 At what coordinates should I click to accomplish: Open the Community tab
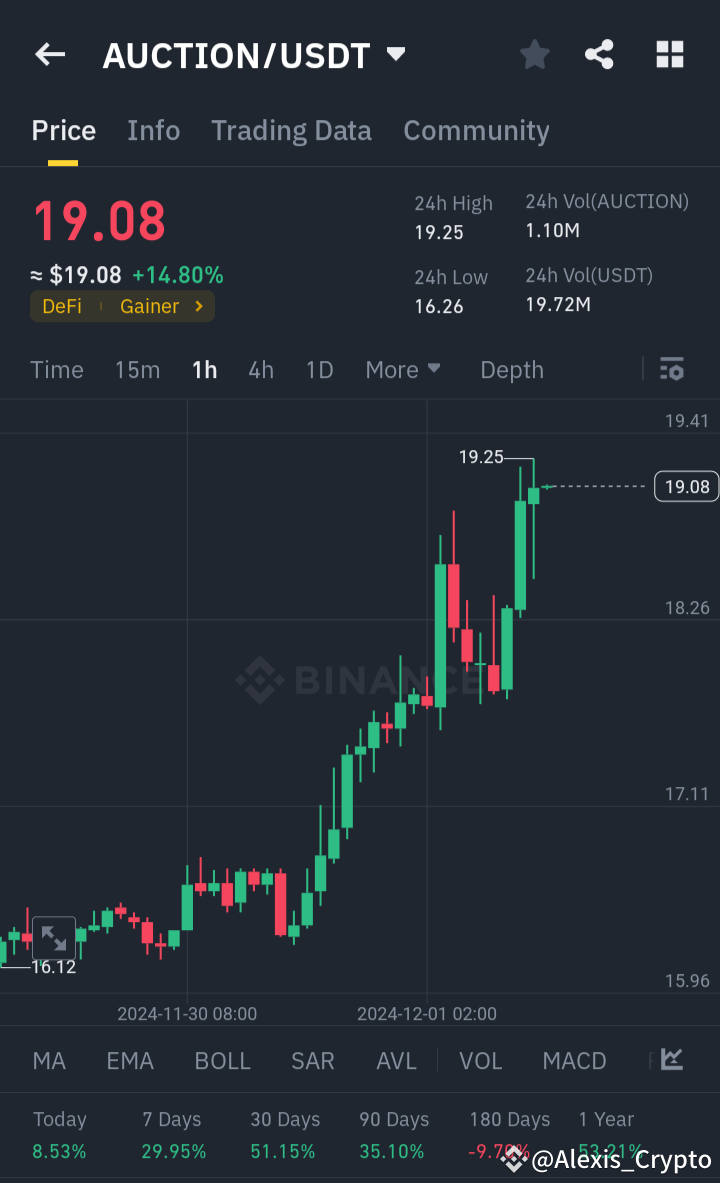(x=476, y=130)
